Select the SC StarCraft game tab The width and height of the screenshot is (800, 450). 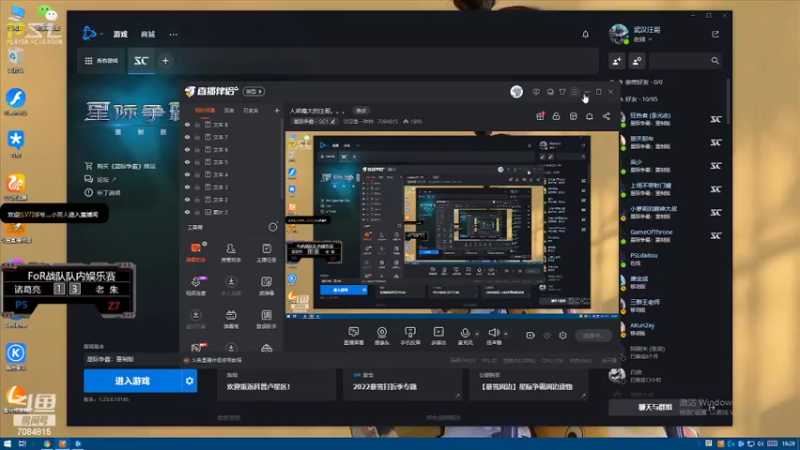tap(141, 61)
